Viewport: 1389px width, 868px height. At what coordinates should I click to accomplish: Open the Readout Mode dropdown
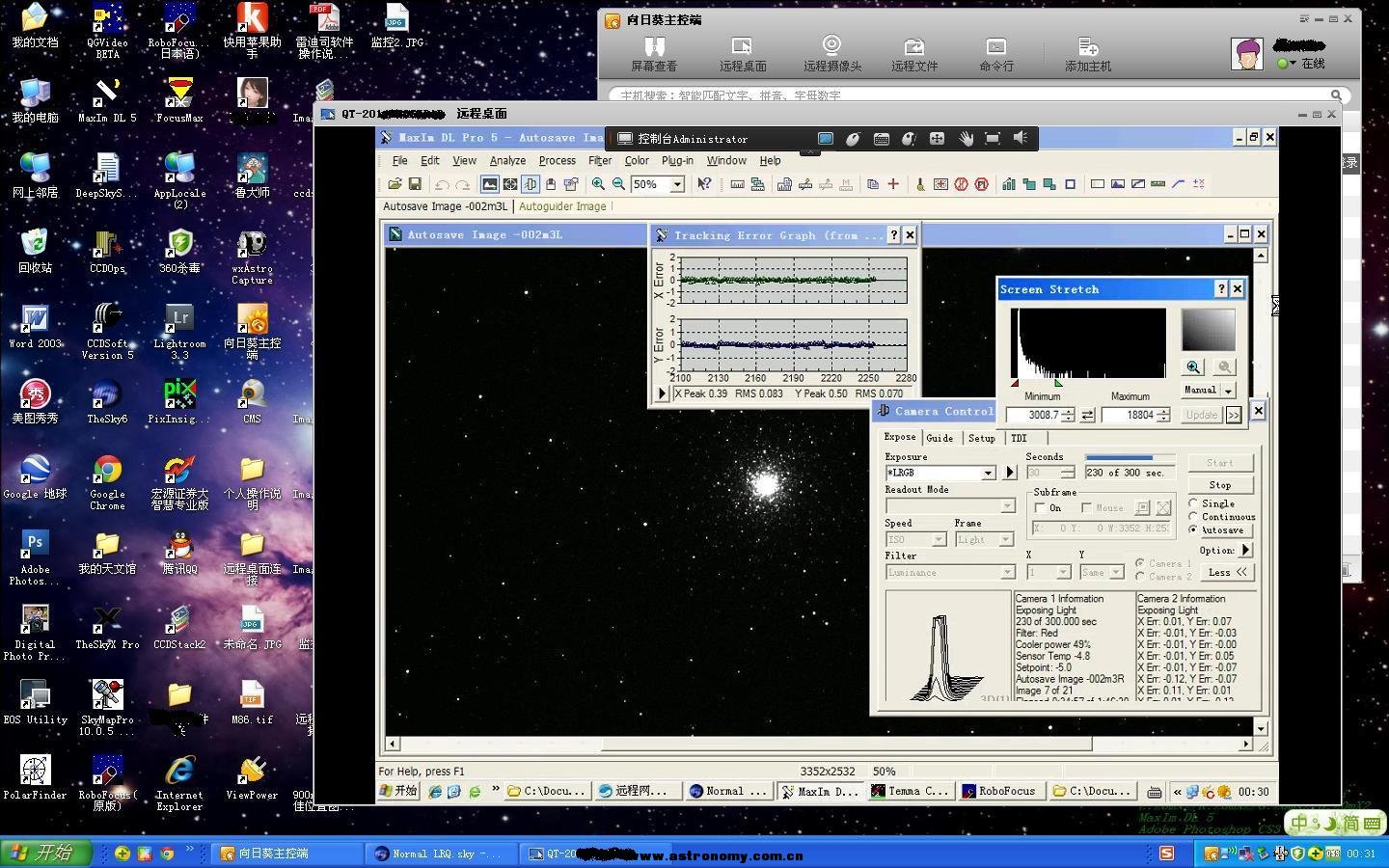click(x=1007, y=505)
